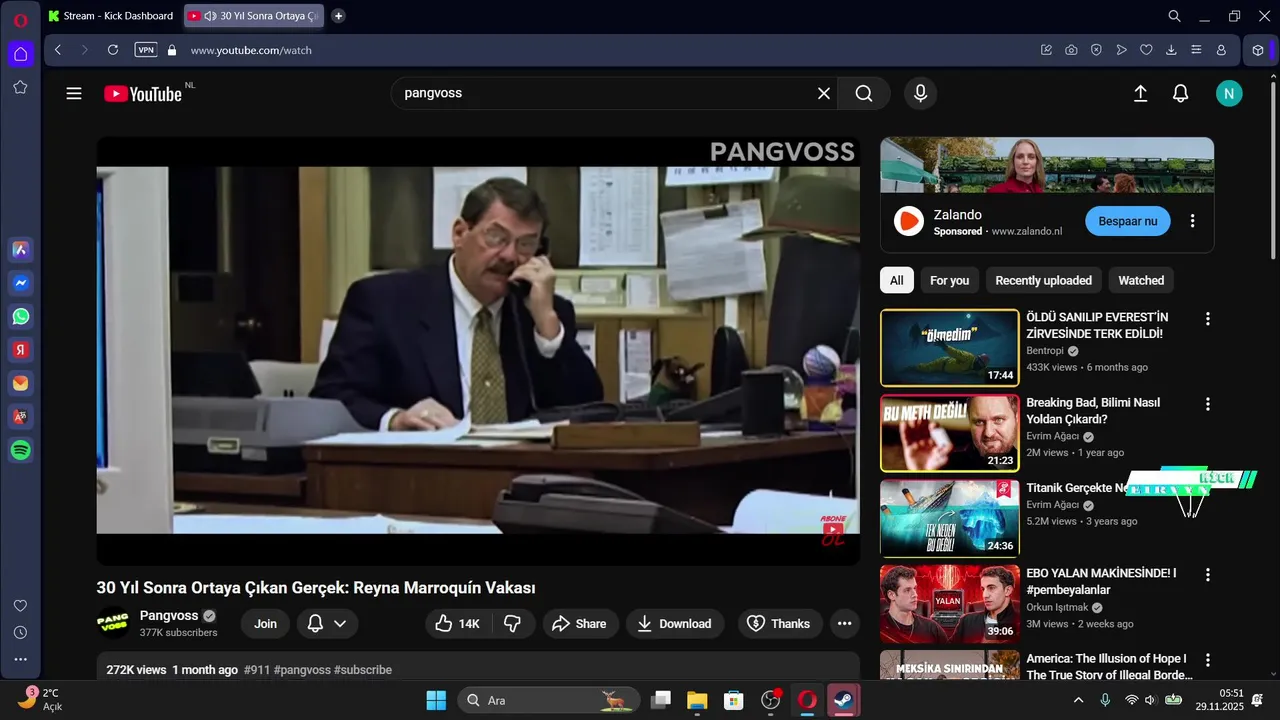Screen dimensions: 1280x720
Task: Open Opera sidebar history clock
Action: point(20,632)
